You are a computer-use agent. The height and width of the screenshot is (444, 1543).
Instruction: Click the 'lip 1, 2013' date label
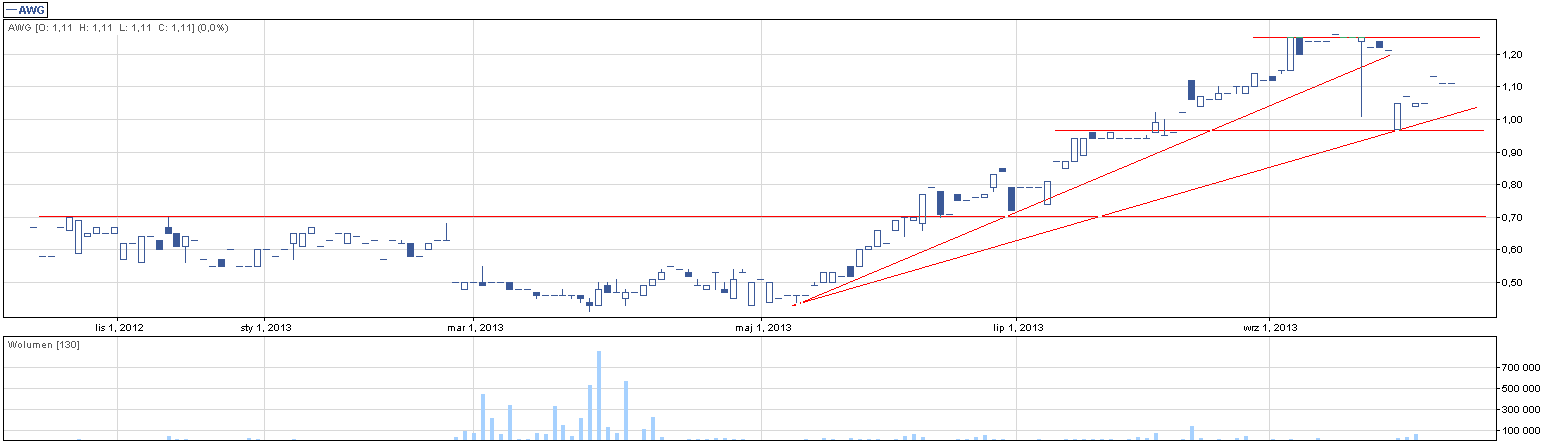[1018, 327]
